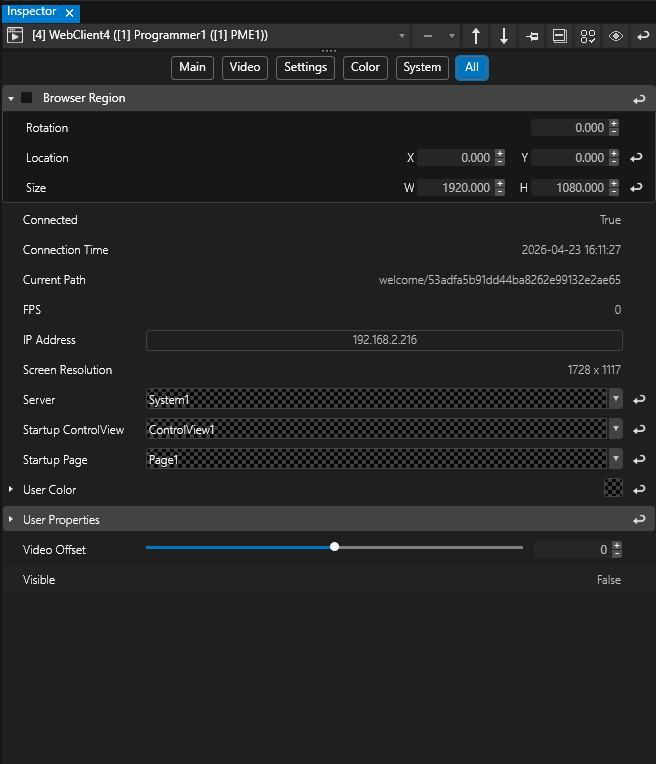This screenshot has height=764, width=656.
Task: Click the Startup ControlView field showing ControlView1
Action: tap(377, 429)
